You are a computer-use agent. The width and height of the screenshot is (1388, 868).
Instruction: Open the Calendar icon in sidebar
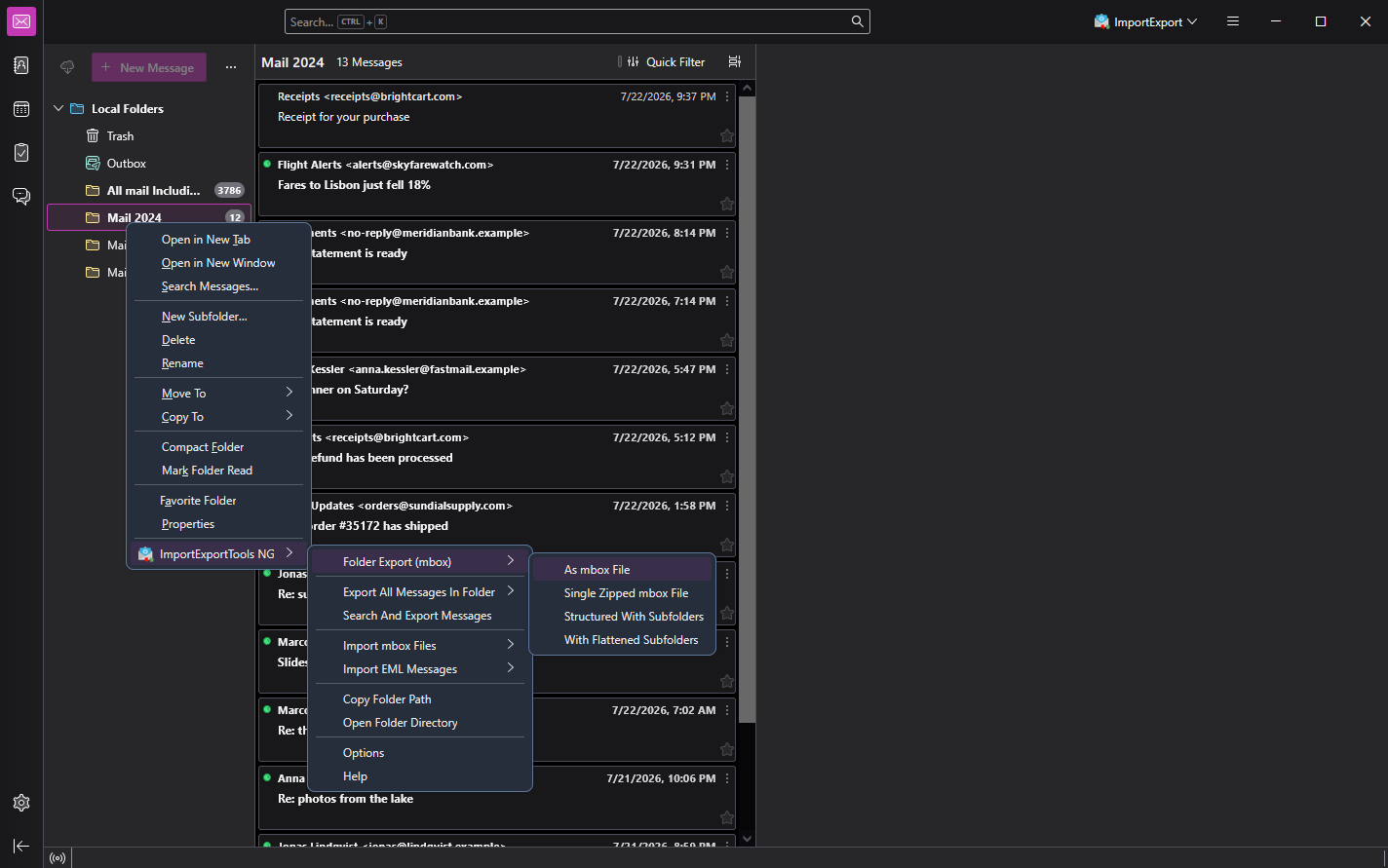click(x=21, y=109)
